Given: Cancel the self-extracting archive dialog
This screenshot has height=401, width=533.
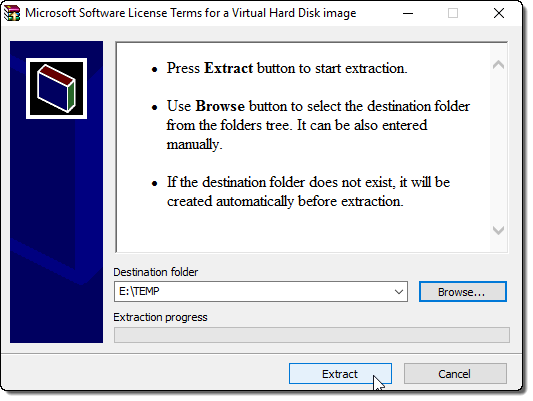Looking at the screenshot, I should (x=455, y=374).
